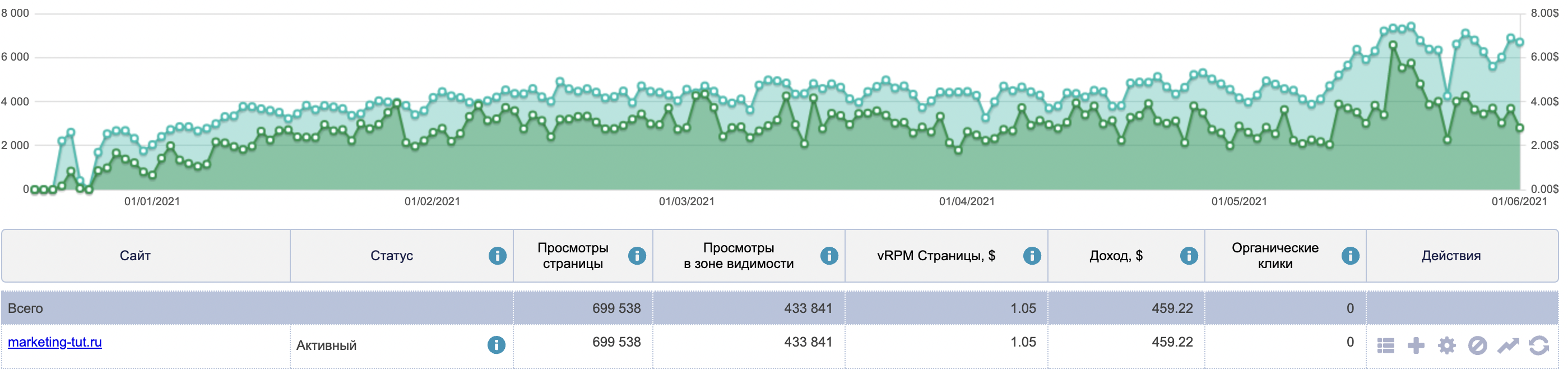This screenshot has height=369, width=1568.
Task: Click the Действия column header
Action: 1450,256
